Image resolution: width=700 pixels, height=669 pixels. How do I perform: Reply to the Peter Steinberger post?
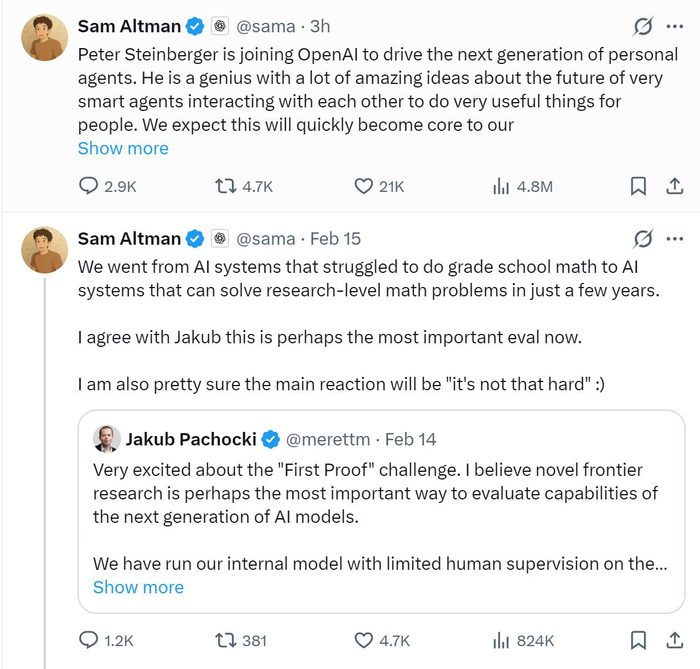click(89, 186)
